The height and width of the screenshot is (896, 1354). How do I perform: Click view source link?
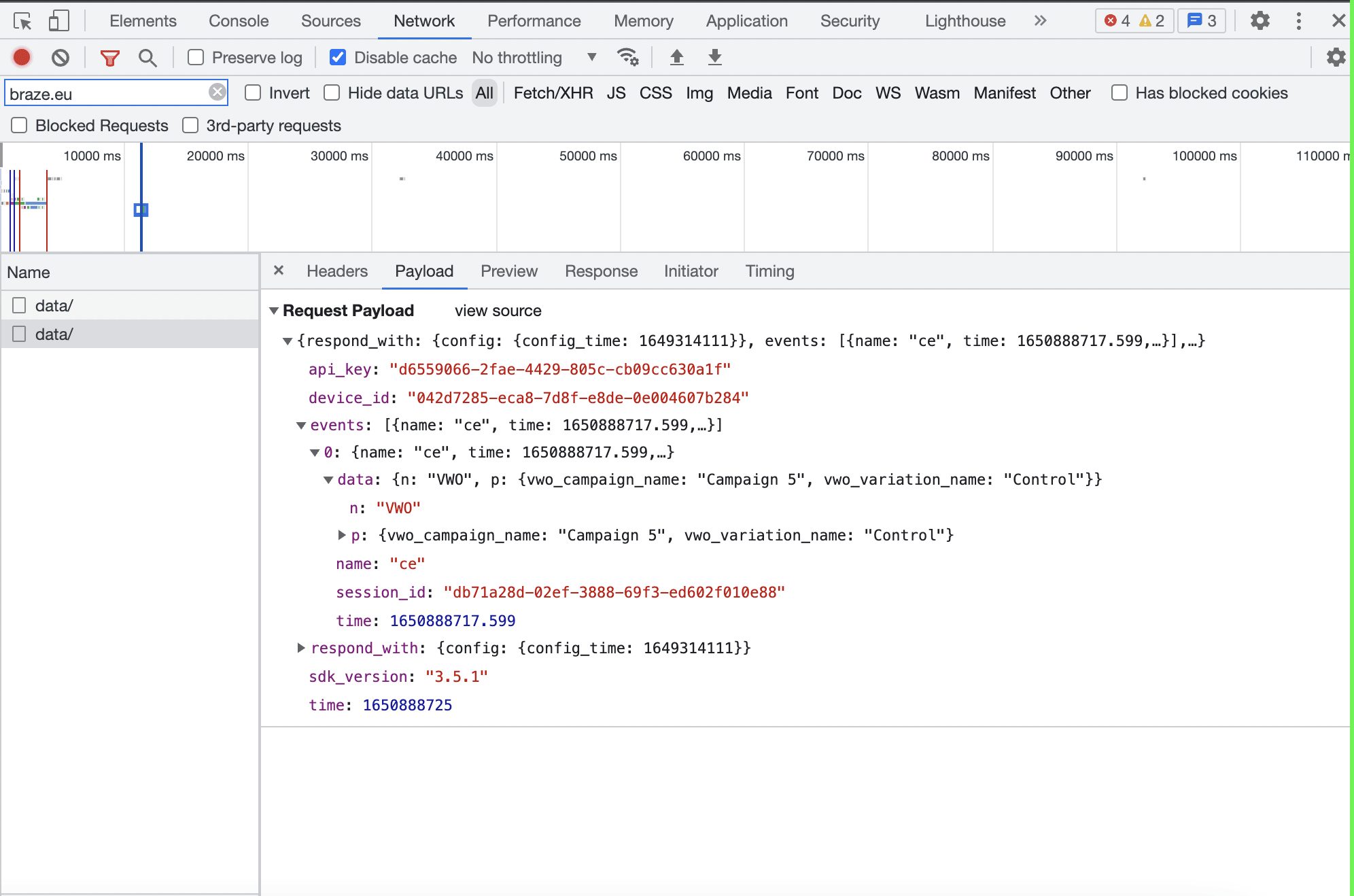(498, 311)
